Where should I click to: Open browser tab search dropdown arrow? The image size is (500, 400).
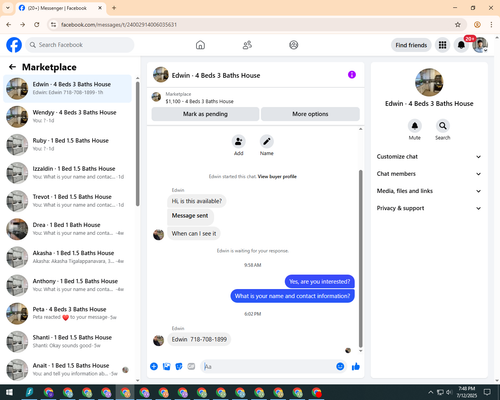(8, 8)
